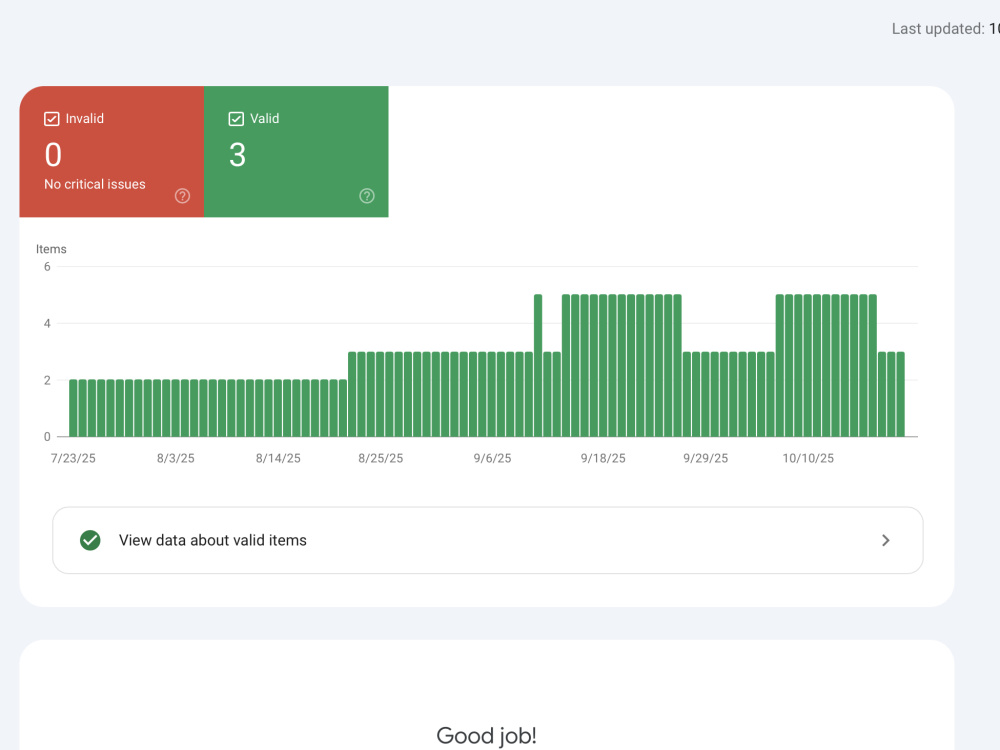Open help icon on Invalid card

[x=182, y=196]
